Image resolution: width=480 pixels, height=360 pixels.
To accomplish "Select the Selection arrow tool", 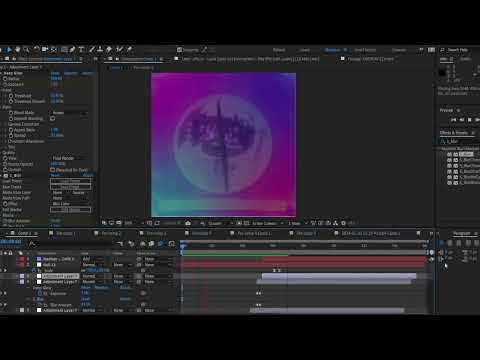I will coord(9,50).
